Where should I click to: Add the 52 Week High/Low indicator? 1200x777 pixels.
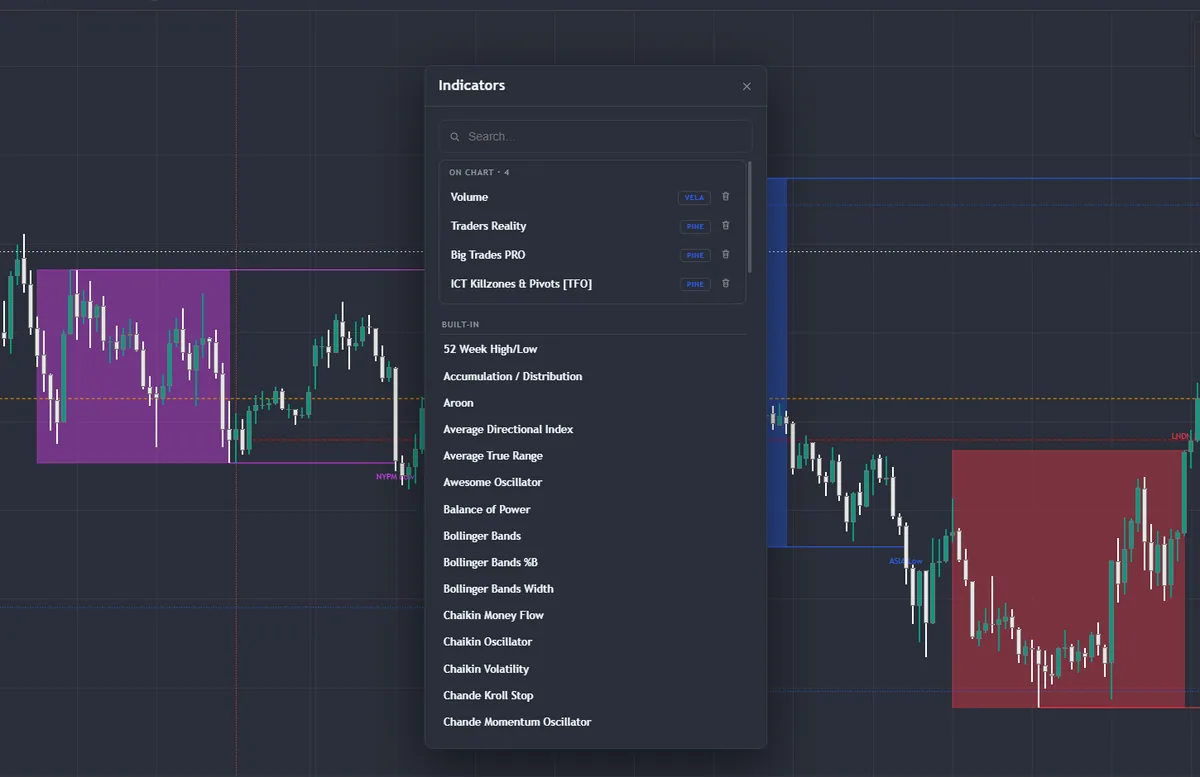[x=594, y=349]
